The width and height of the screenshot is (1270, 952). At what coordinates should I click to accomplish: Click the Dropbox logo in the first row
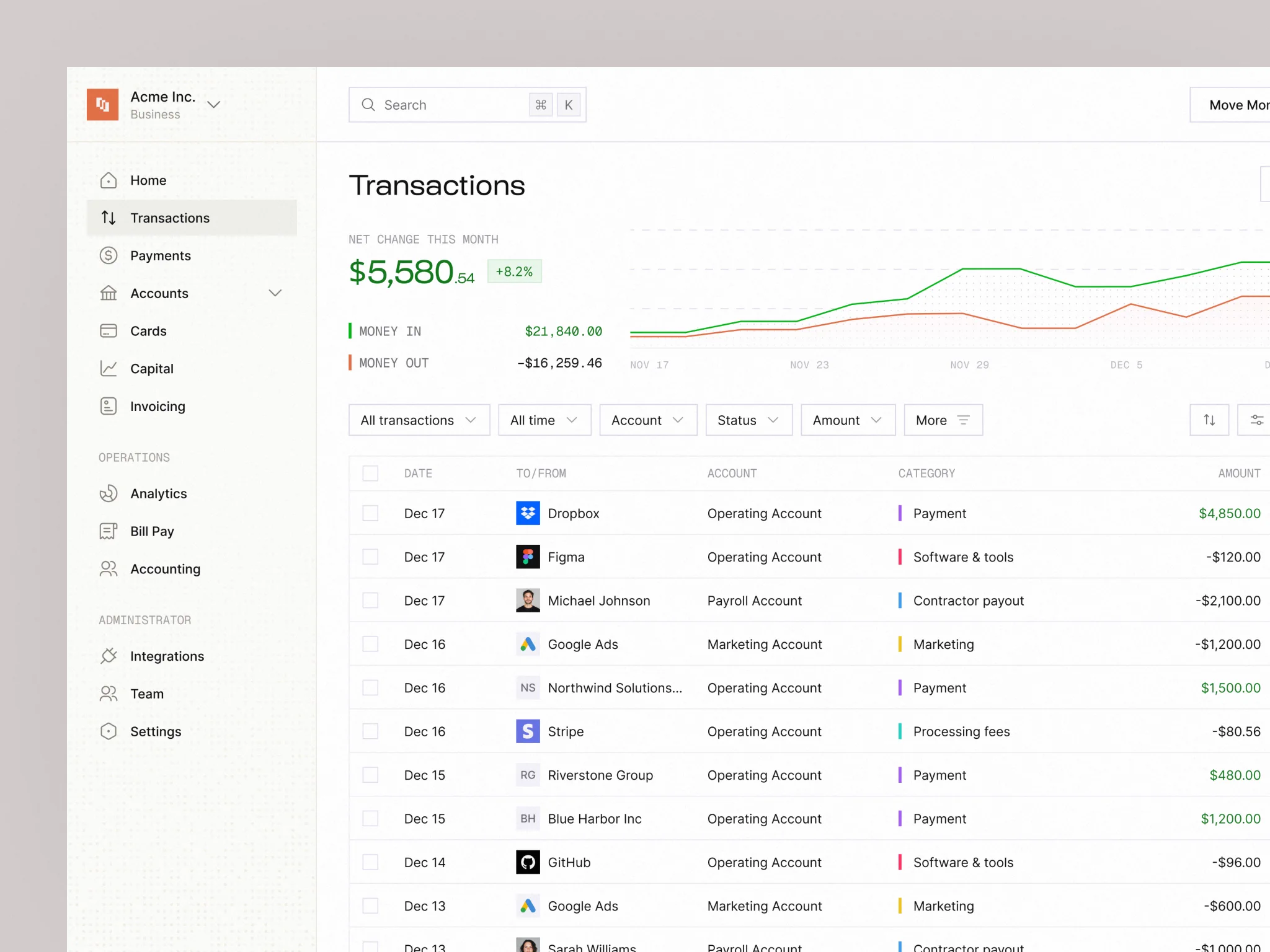tap(528, 513)
